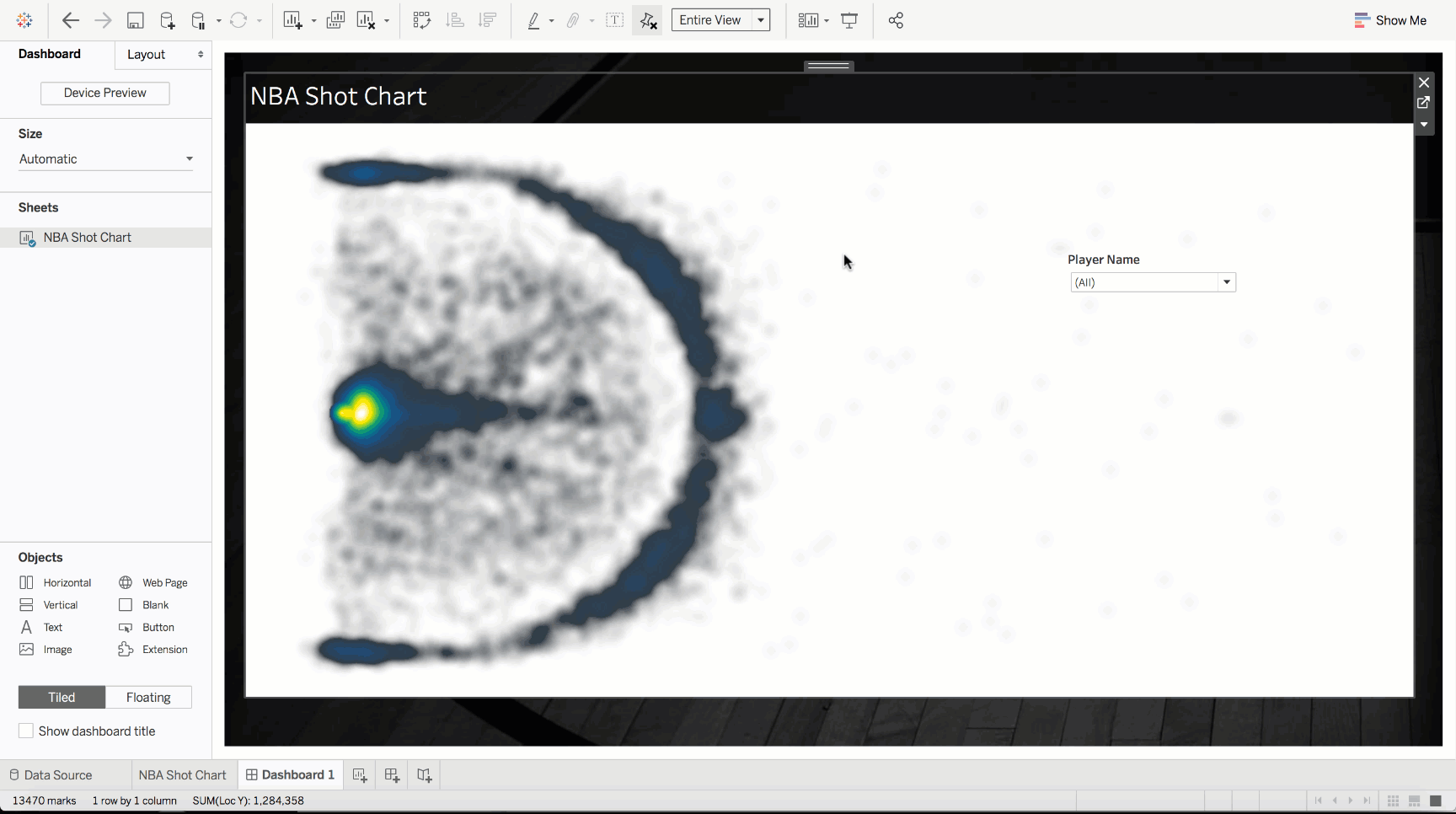Expand the new worksheet dropdown arrow
This screenshot has width=1456, height=814.
tap(313, 20)
